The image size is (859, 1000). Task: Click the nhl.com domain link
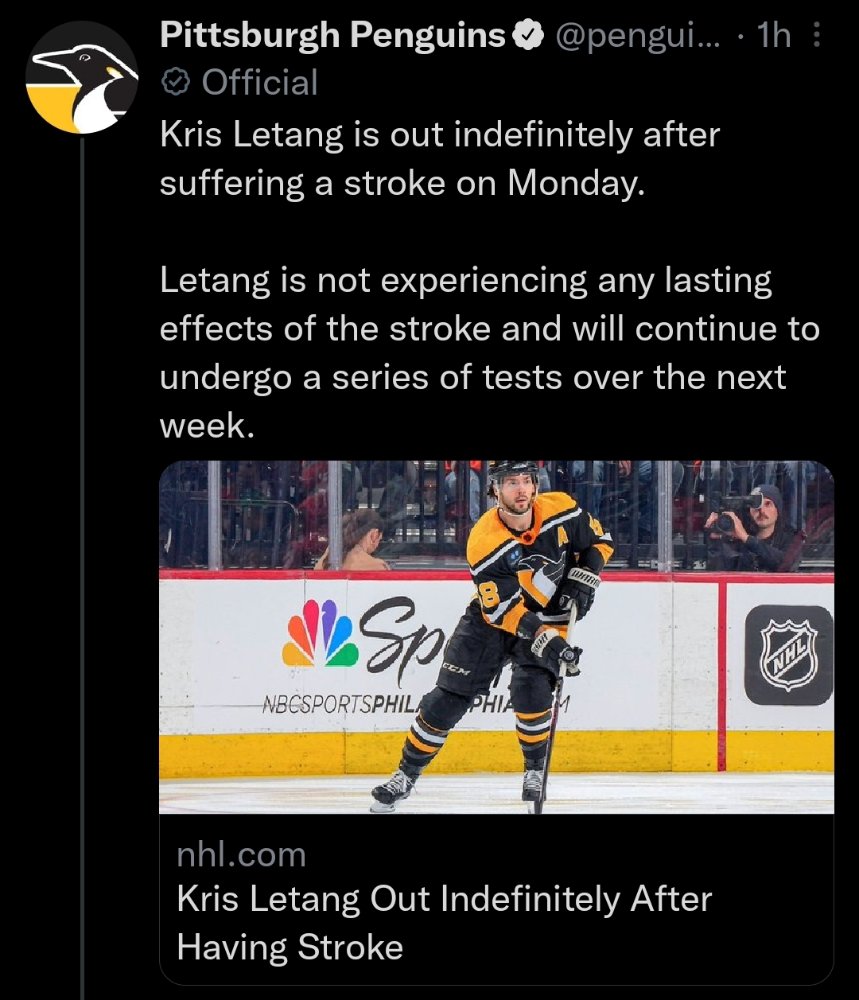tap(241, 855)
